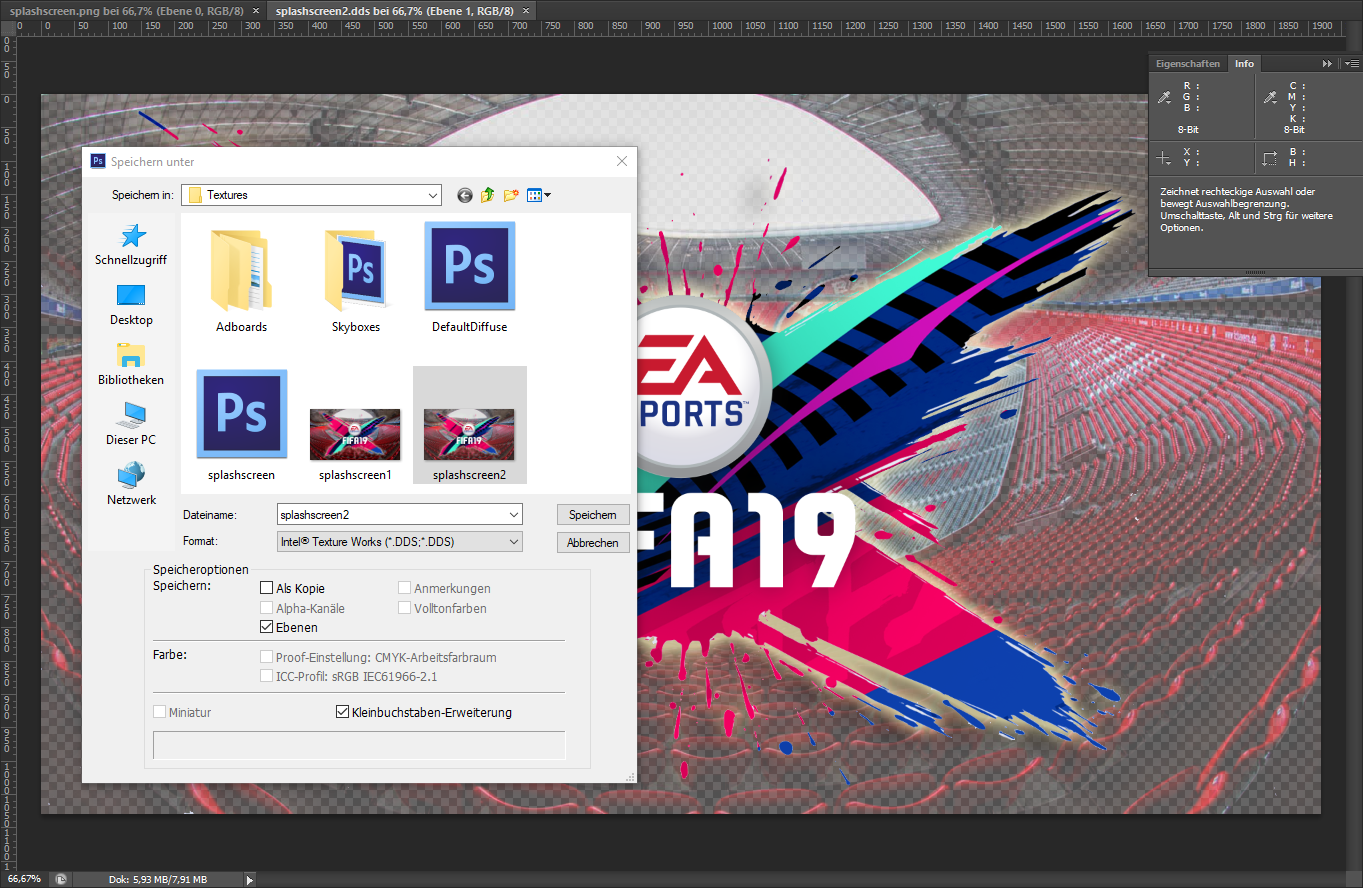
Task: Select Dieser PC in the places sidebar
Action: pyautogui.click(x=131, y=426)
